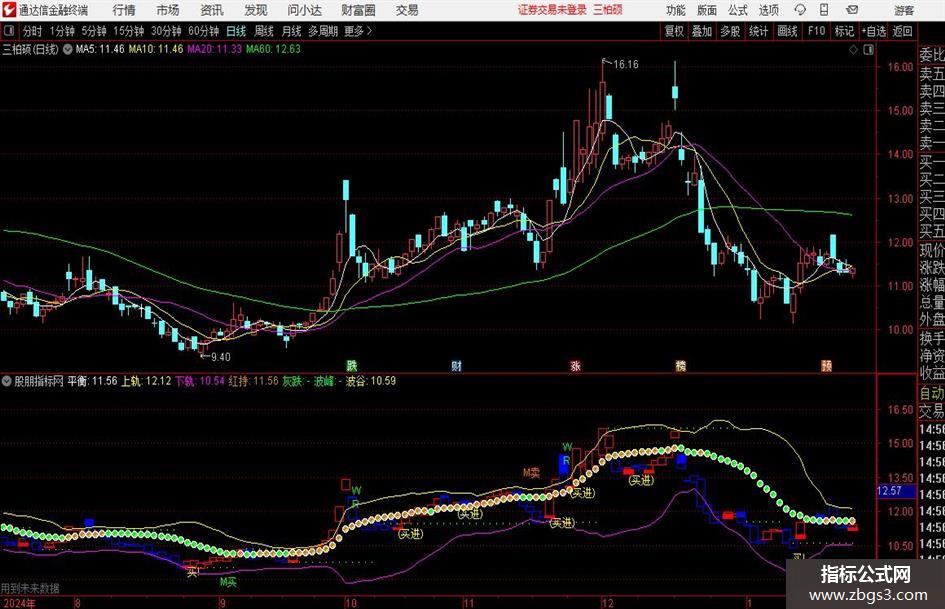This screenshot has width=945, height=609.
Task: Click the diamond icon at chart top right
Action: [853, 50]
